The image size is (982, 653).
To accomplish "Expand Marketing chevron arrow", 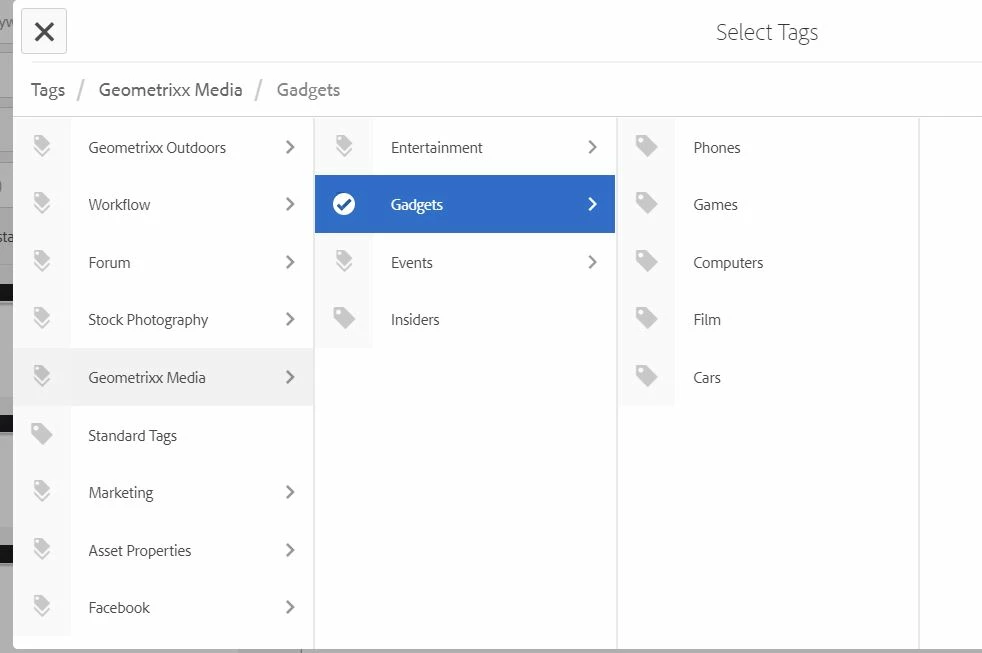I will 290,492.
